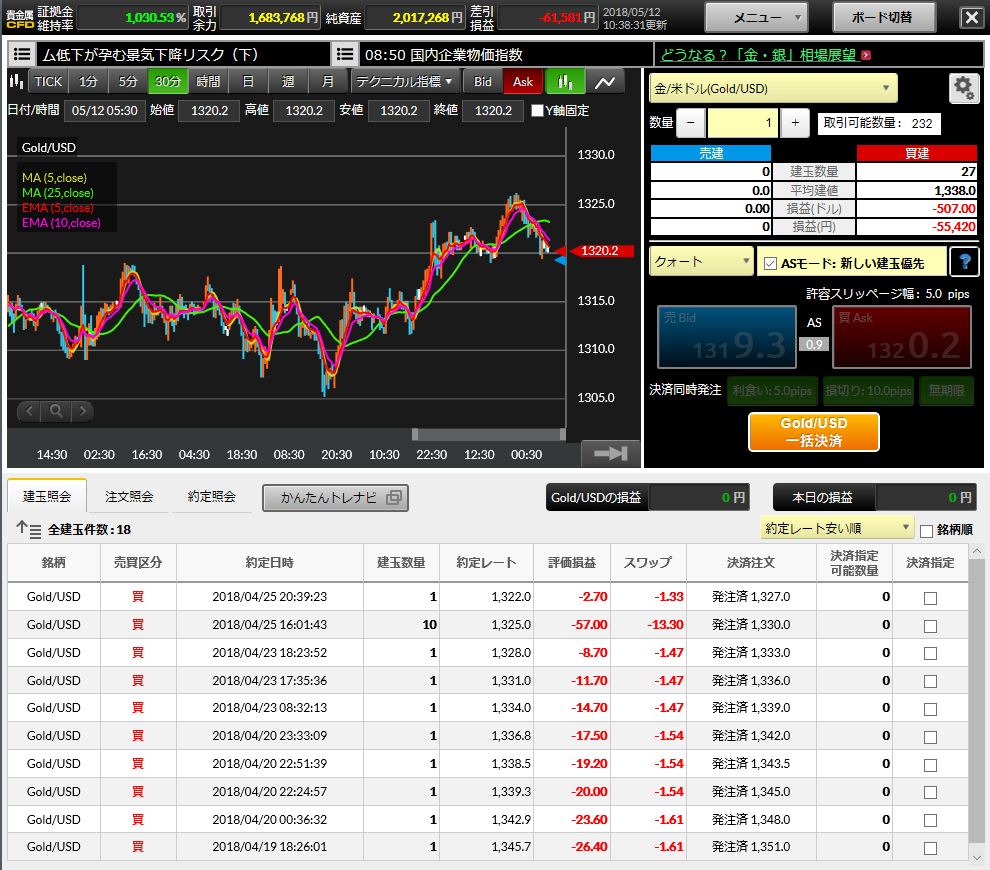Image resolution: width=990 pixels, height=870 pixels.
Task: Open the かんたんトレナビ popup window
Action: (335, 498)
